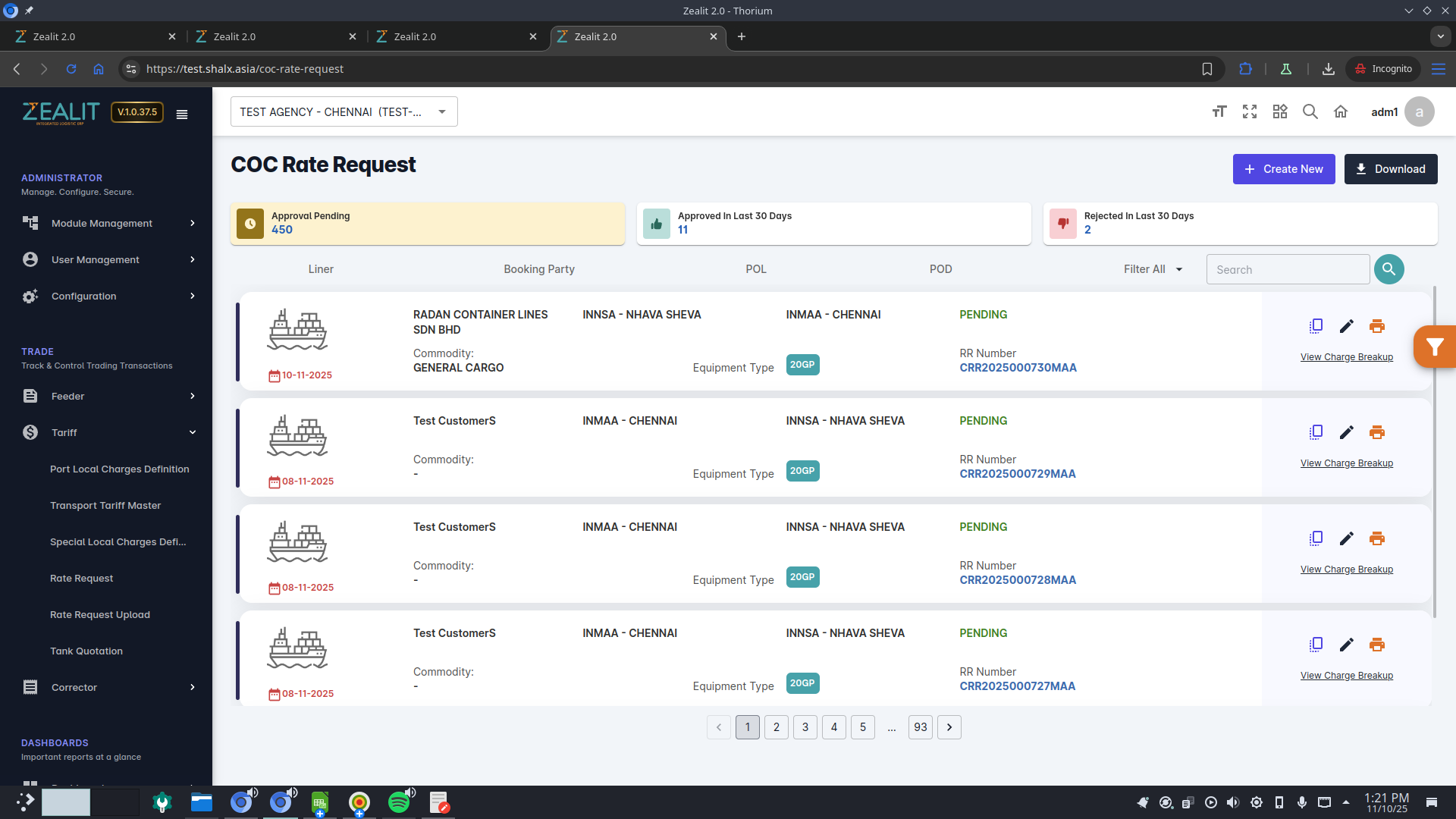Image resolution: width=1456 pixels, height=819 pixels.
Task: Collapse sidebar using the hamburger menu icon
Action: click(182, 115)
